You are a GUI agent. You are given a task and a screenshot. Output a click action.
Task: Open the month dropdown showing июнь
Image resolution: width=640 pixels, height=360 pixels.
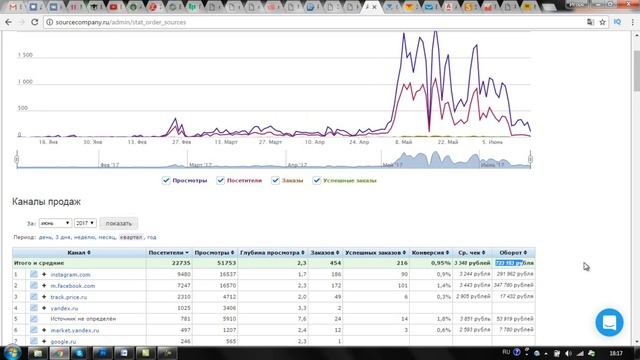55,223
